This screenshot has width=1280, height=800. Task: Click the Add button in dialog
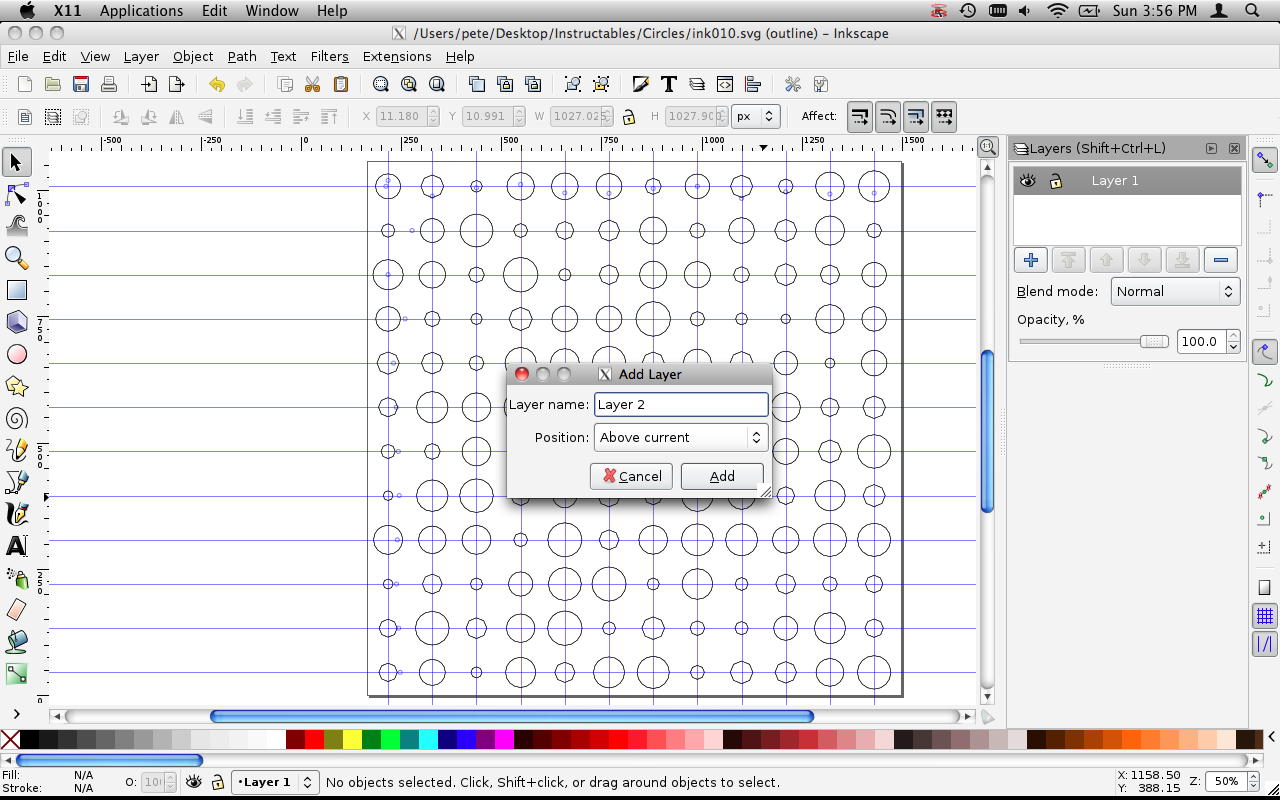pyautogui.click(x=722, y=476)
